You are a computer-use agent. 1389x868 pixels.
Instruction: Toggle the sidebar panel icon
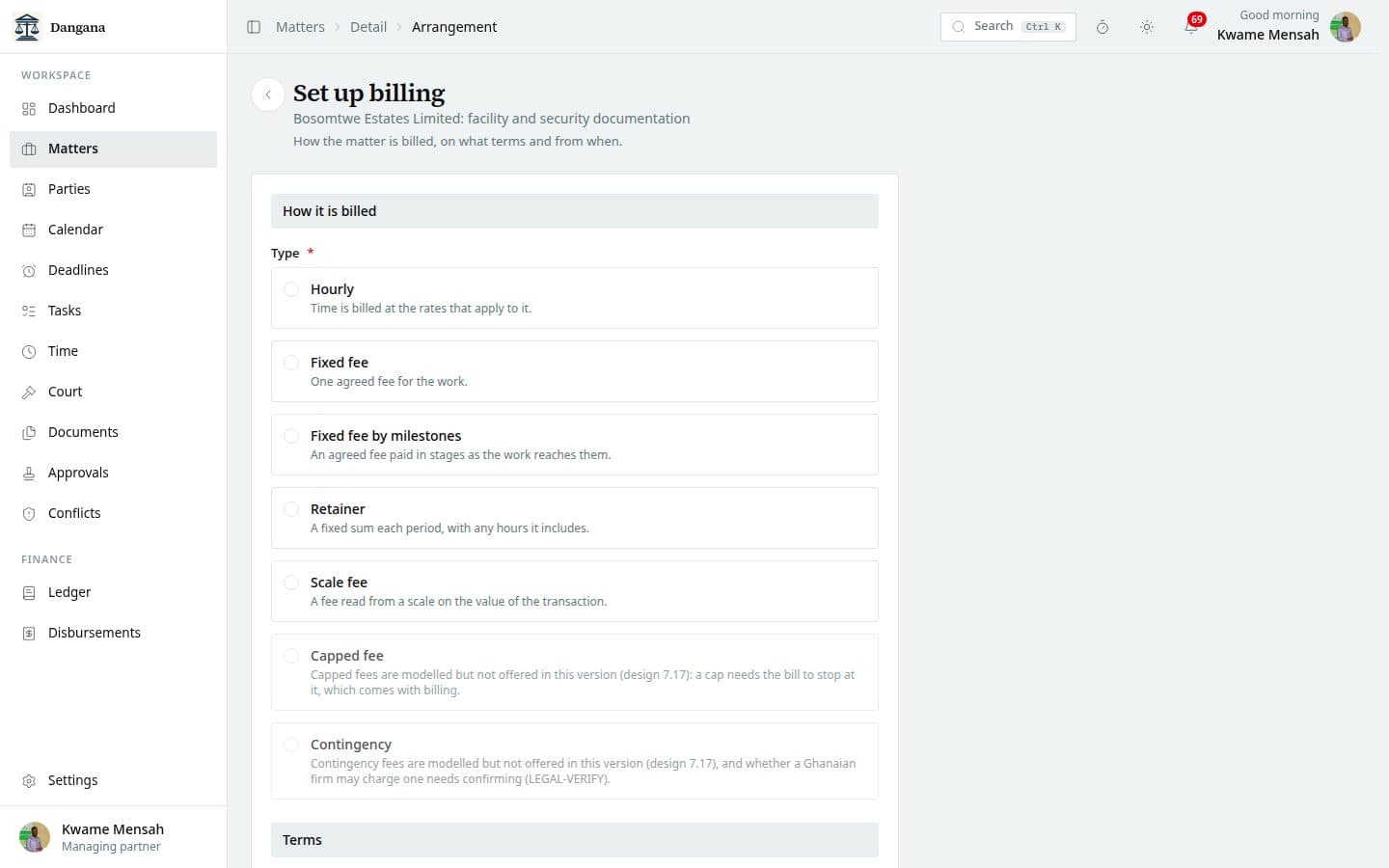point(254,27)
